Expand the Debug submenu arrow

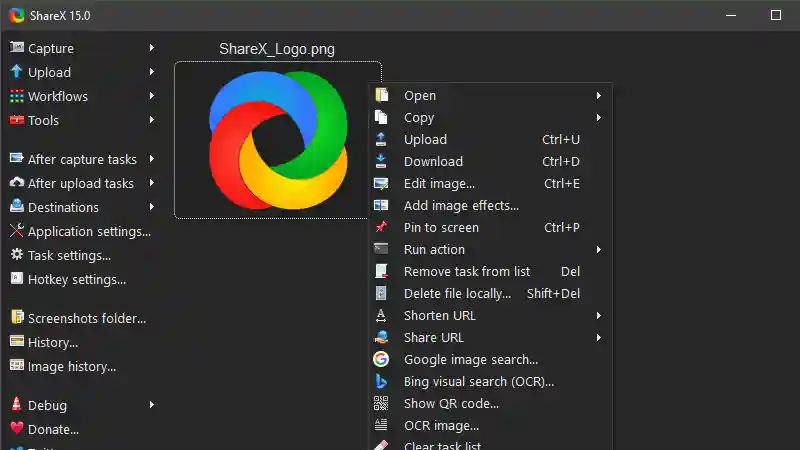click(x=152, y=405)
